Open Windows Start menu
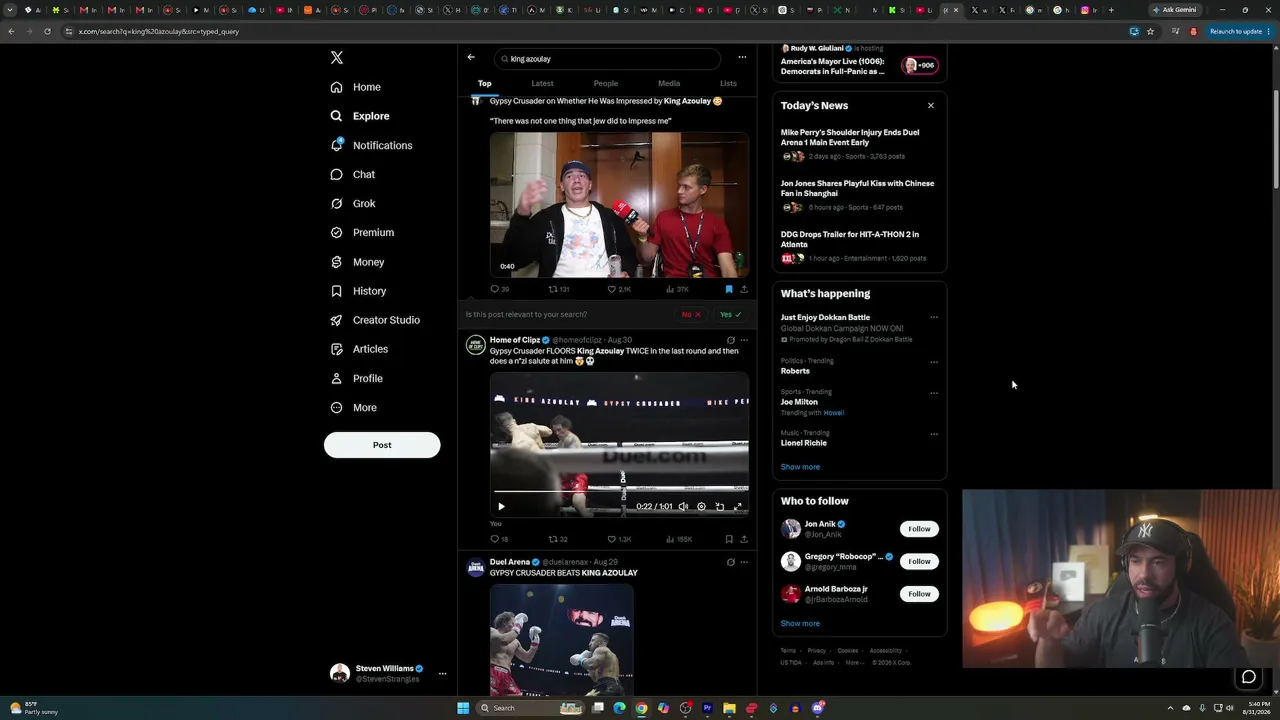This screenshot has height=720, width=1280. pos(463,708)
